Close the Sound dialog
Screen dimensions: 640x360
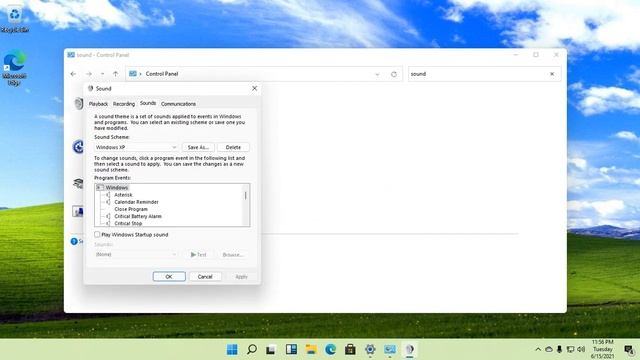(254, 89)
